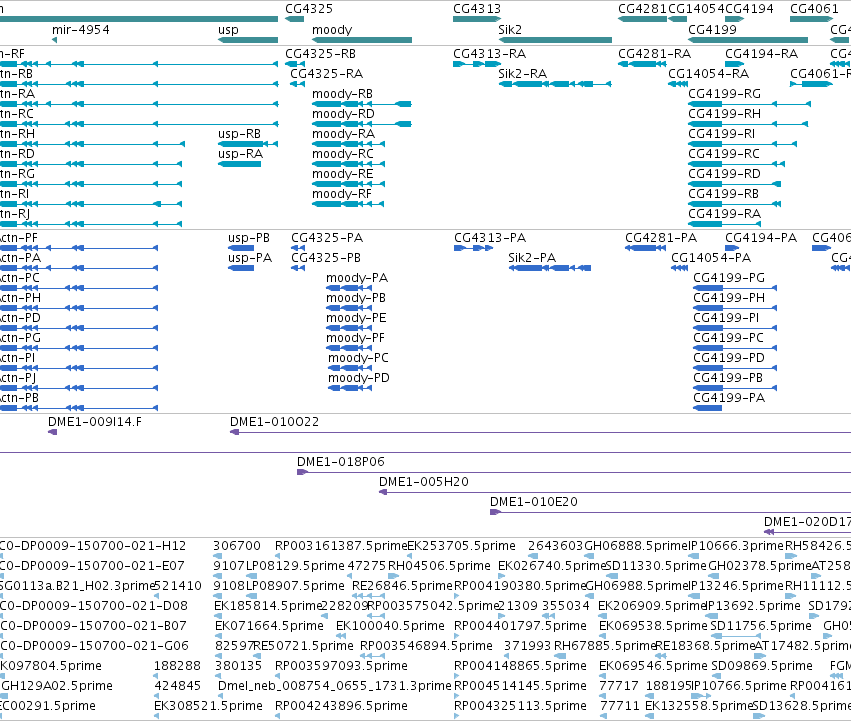Click the LP08129.5prime EST label
The height and width of the screenshot is (721, 851).
pyautogui.click(x=296, y=566)
